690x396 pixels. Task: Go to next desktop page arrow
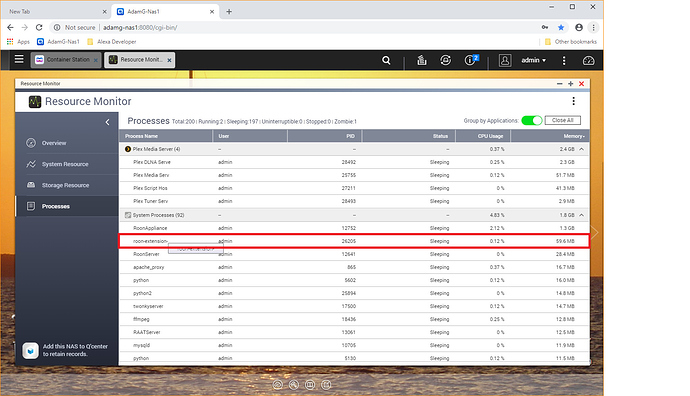595,232
